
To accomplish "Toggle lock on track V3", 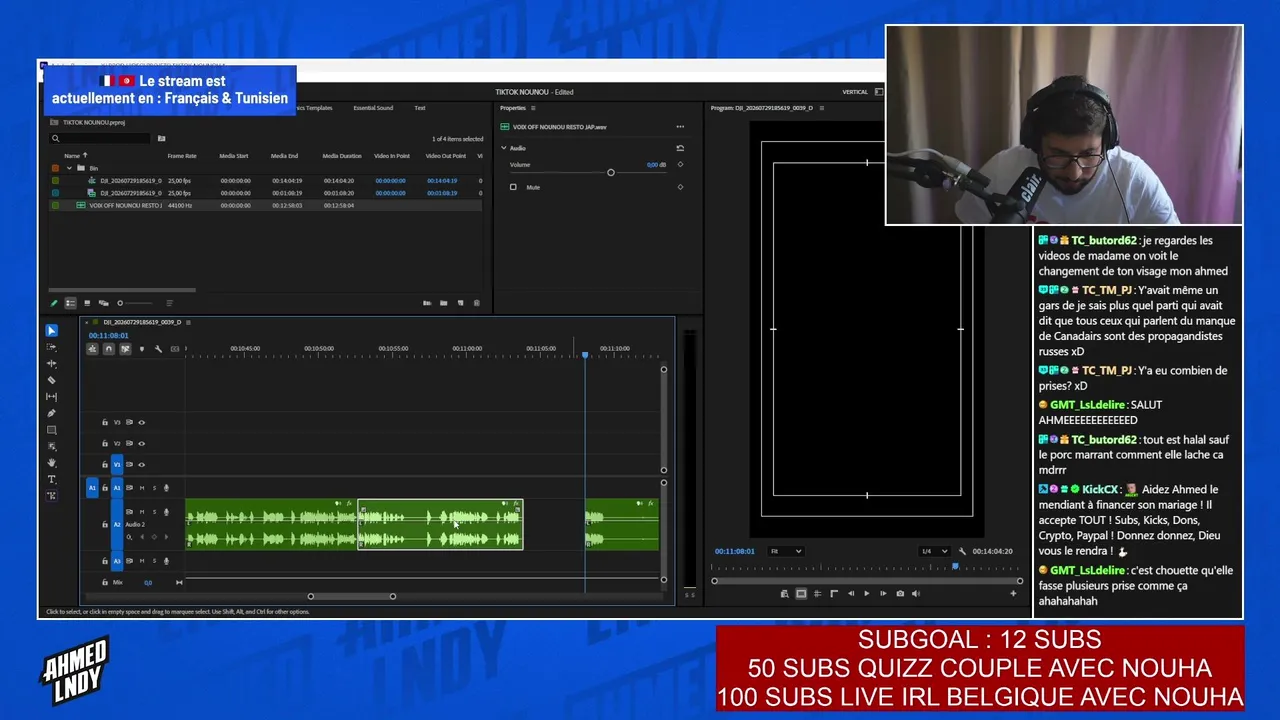I will click(105, 422).
